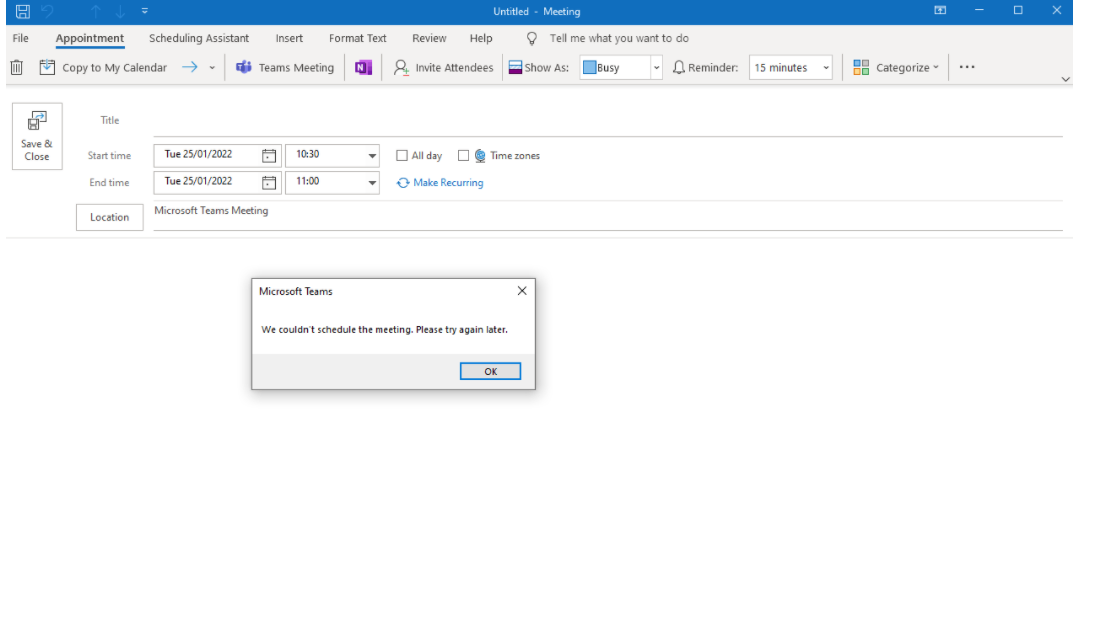Screen dimensions: 1094x632
Task: Click Copy to My Calendar
Action: (x=103, y=67)
